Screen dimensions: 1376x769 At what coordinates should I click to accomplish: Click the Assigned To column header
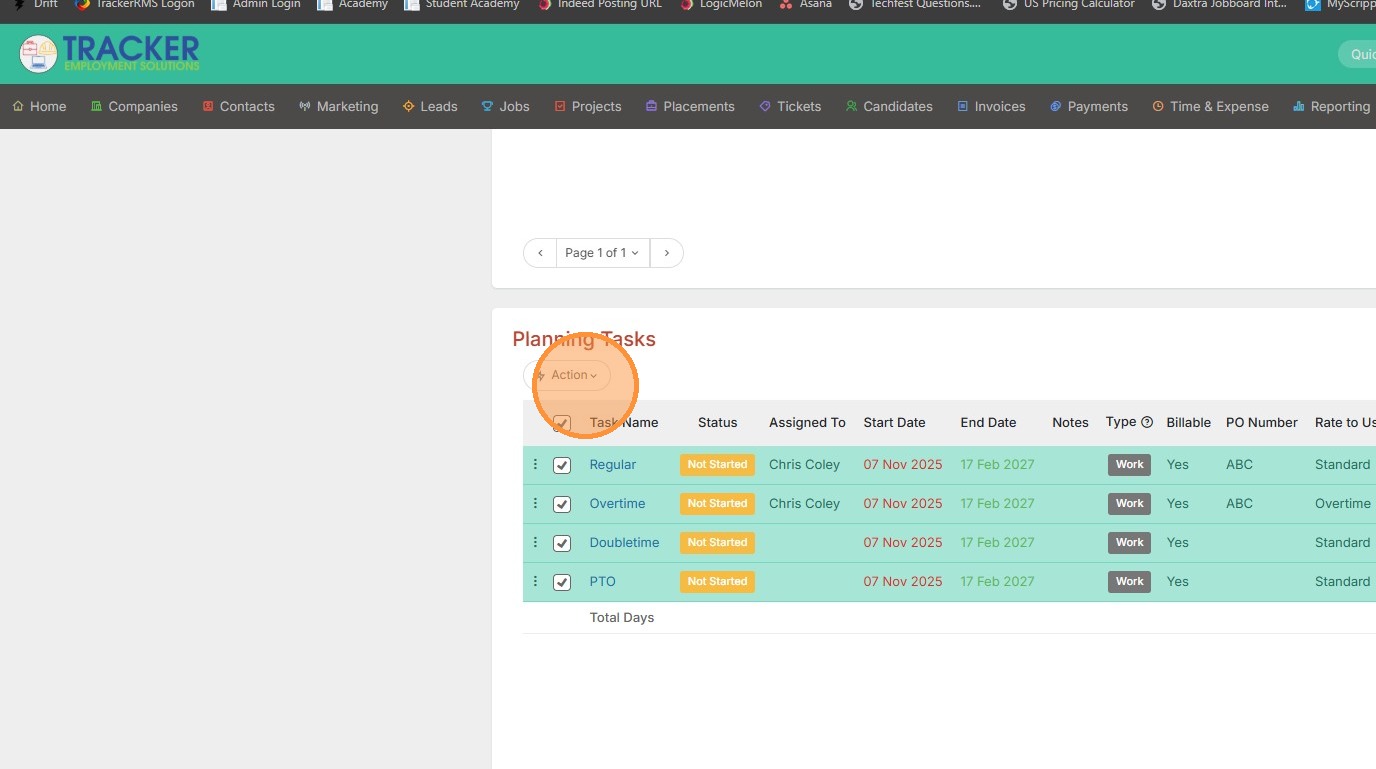[807, 422]
